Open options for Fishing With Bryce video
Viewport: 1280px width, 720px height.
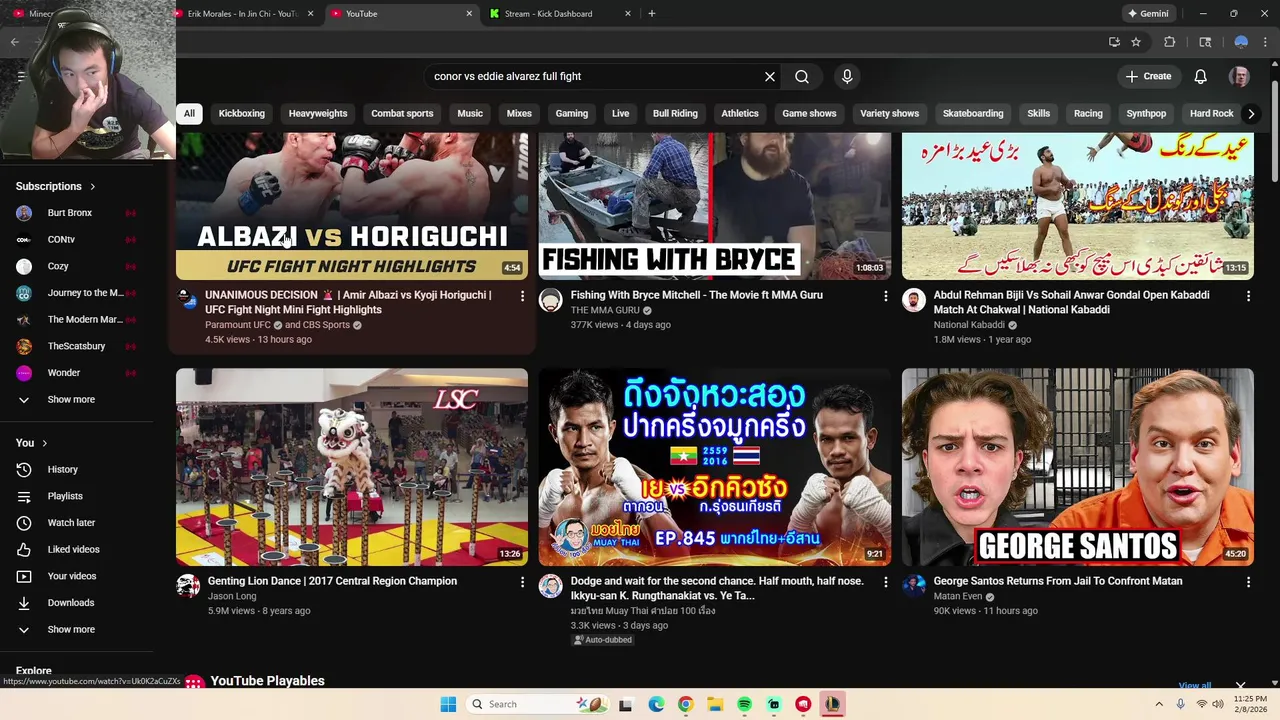click(885, 296)
